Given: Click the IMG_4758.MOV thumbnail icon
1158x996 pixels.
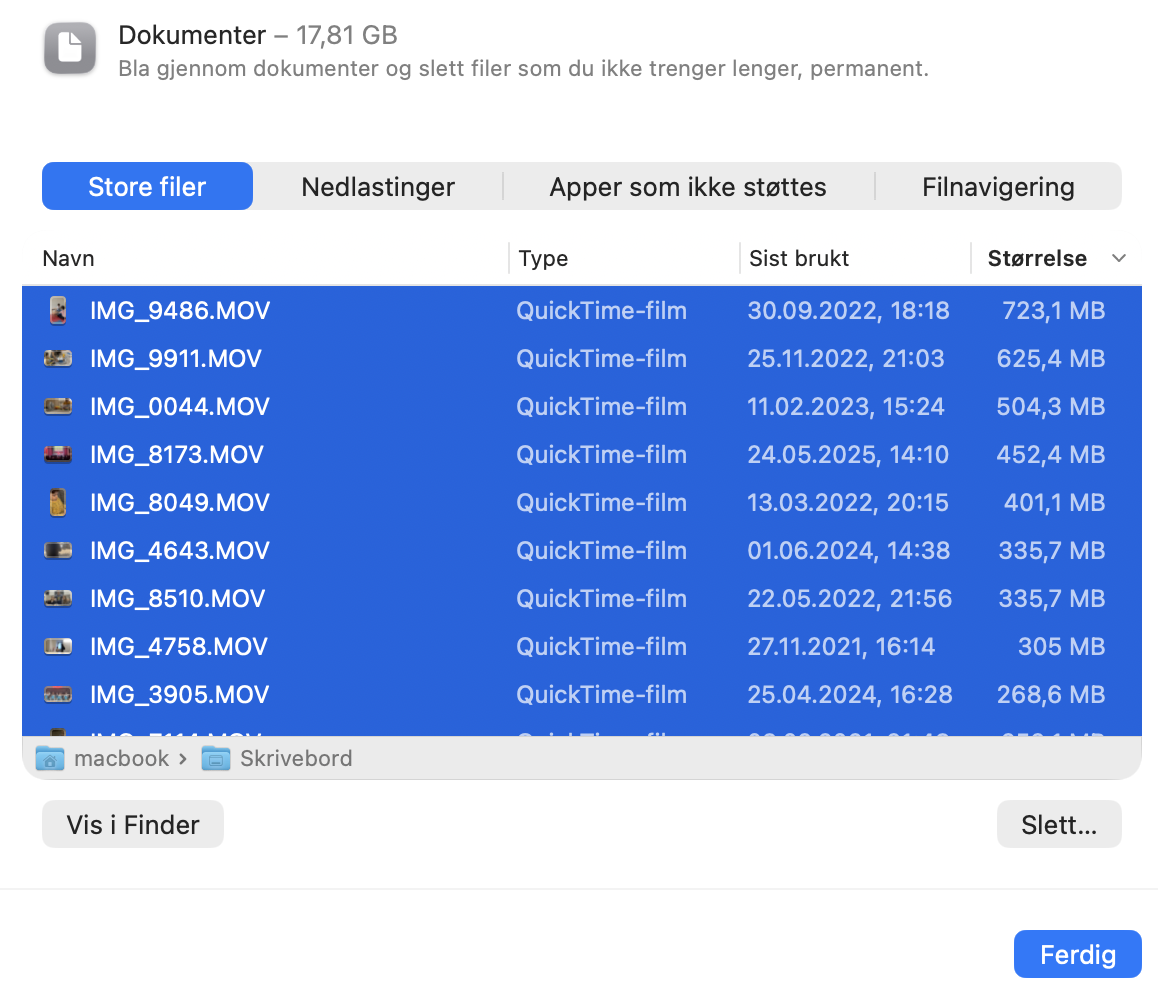Looking at the screenshot, I should [x=58, y=647].
